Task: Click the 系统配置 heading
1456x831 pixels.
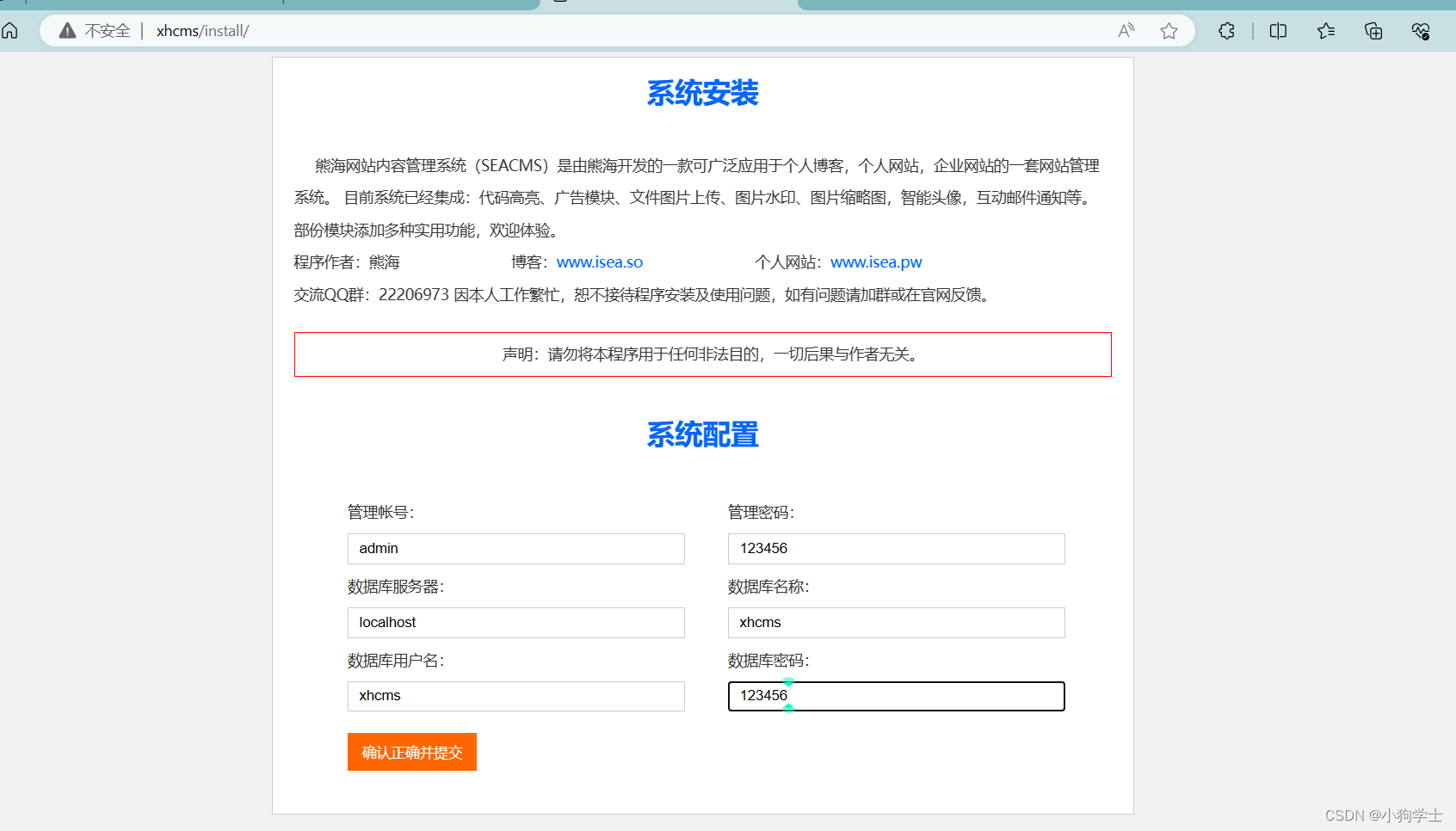Action: point(703,435)
